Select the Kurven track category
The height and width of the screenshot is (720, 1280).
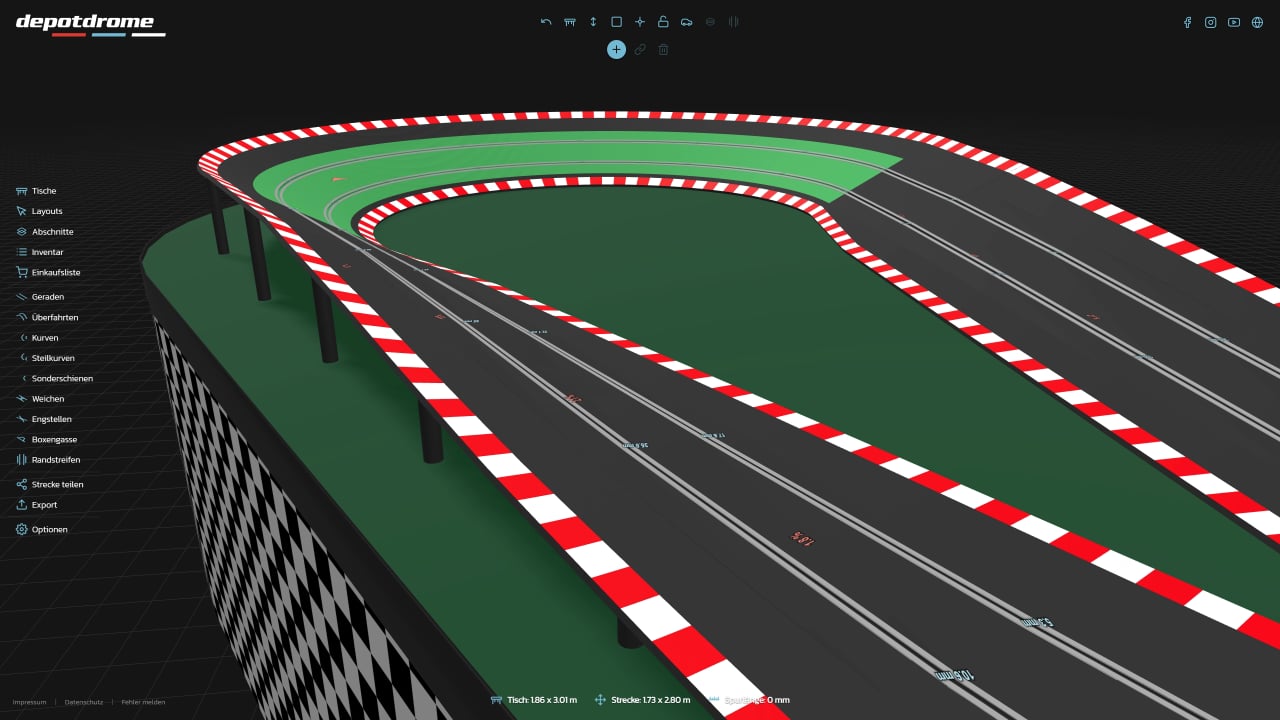click(x=39, y=338)
